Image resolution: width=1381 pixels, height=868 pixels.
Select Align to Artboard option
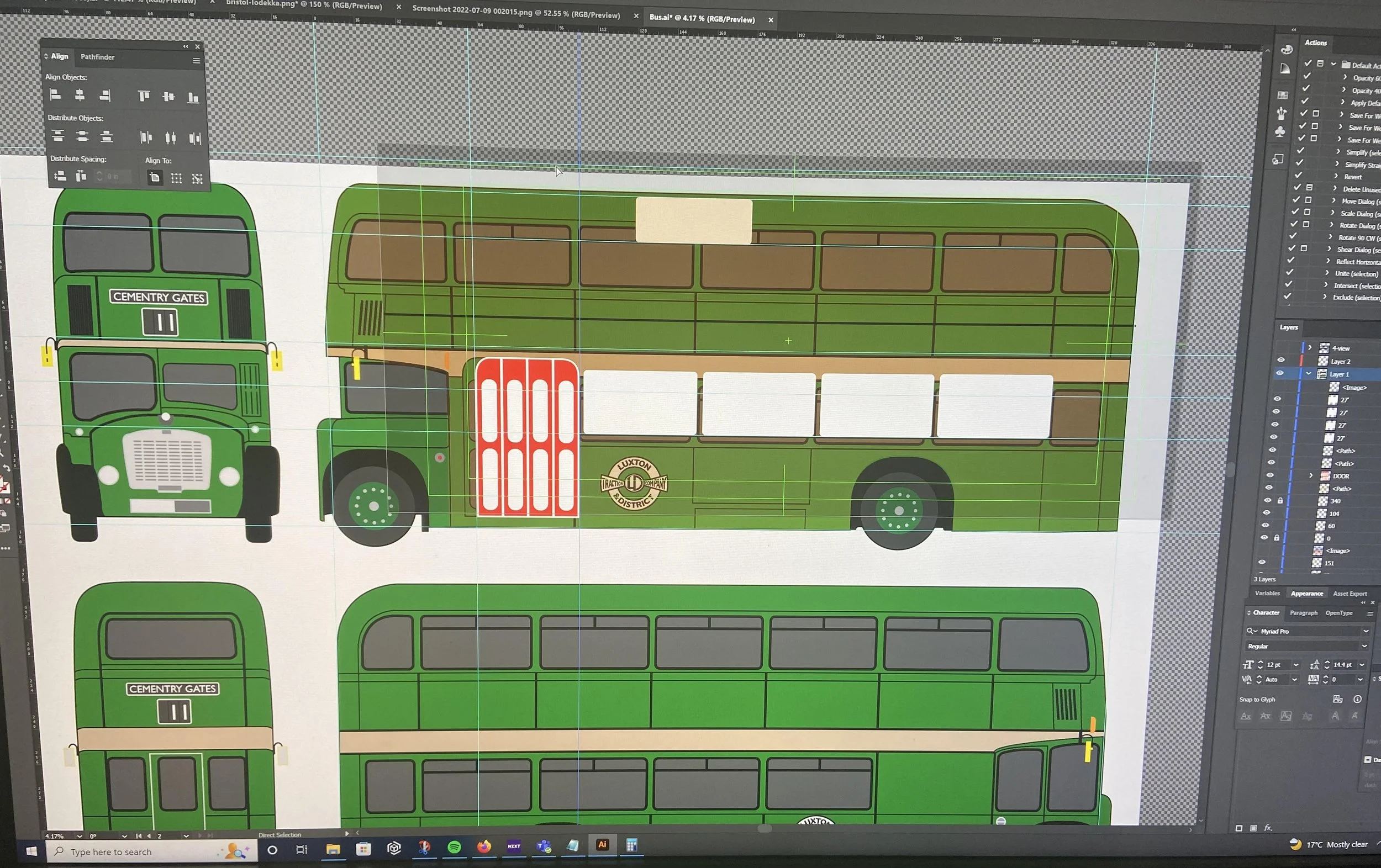154,178
